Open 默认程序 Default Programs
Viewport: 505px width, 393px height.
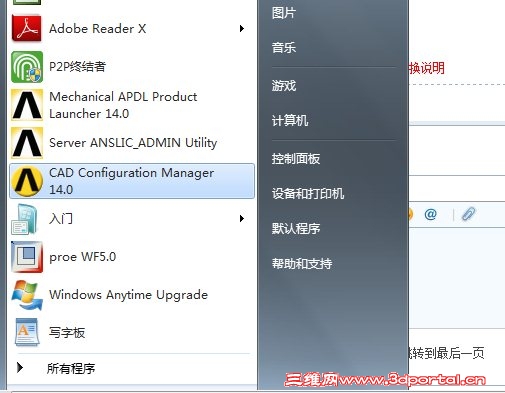tap(296, 229)
